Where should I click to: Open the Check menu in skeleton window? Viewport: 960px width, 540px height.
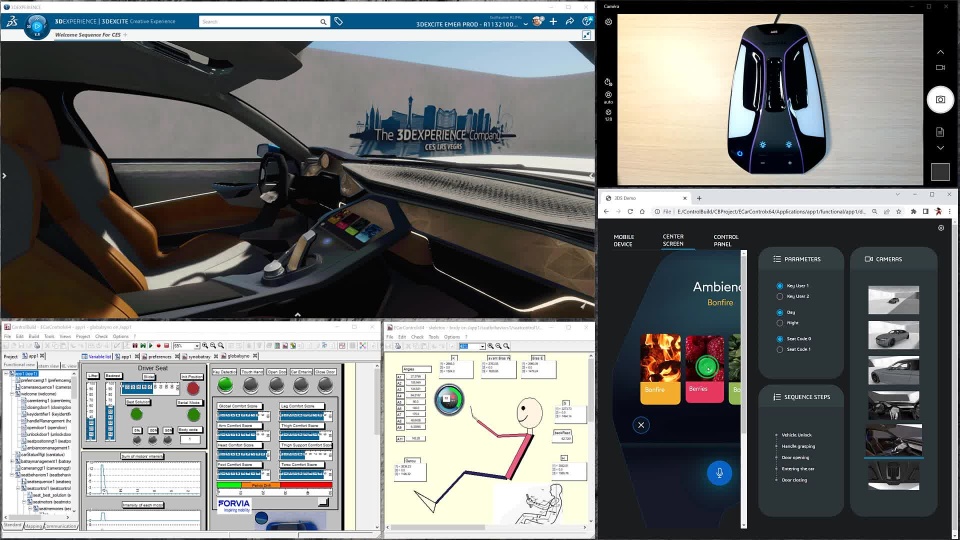point(418,337)
